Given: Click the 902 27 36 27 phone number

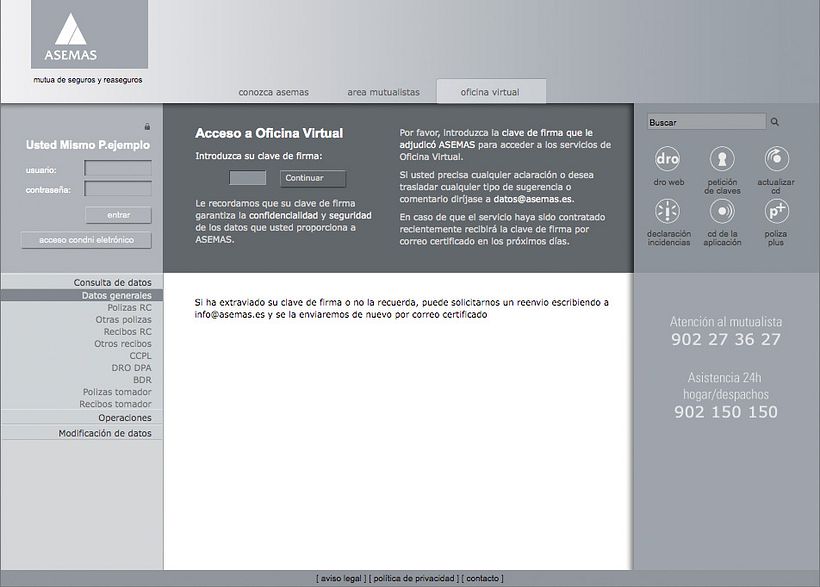Looking at the screenshot, I should [726, 340].
